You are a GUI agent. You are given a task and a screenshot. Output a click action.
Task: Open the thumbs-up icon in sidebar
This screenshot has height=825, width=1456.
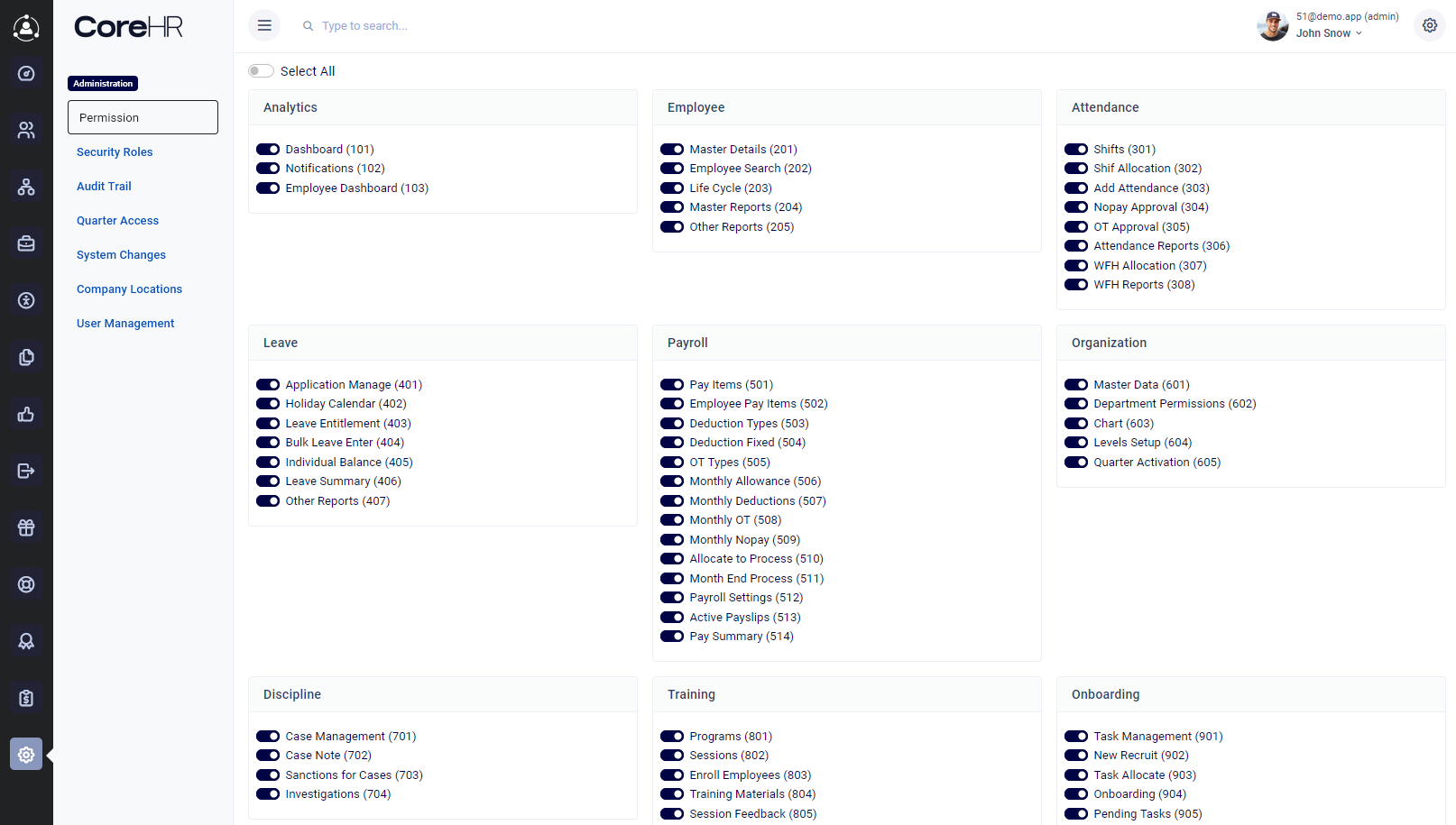[x=26, y=414]
